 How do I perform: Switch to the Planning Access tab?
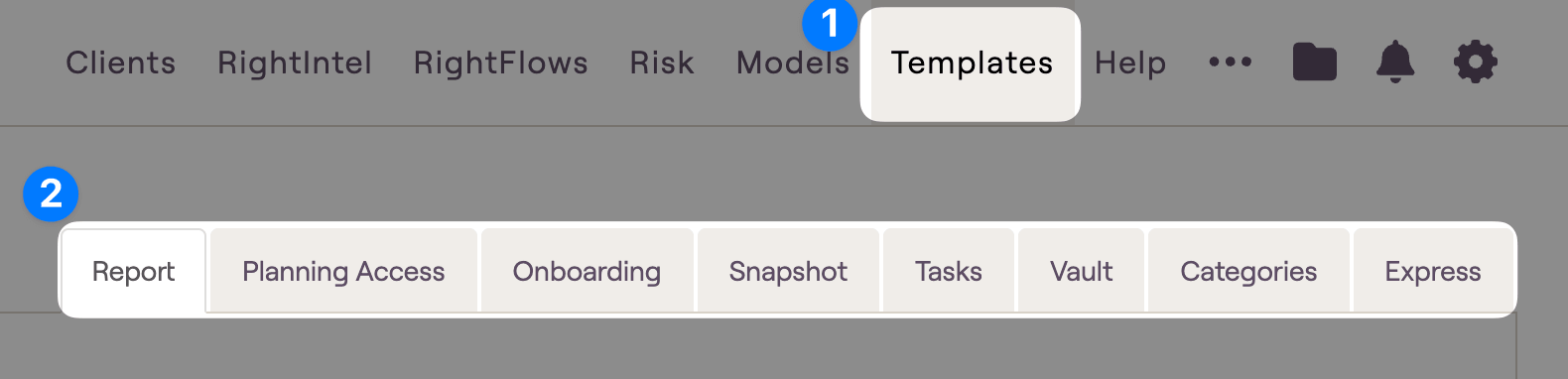343,271
